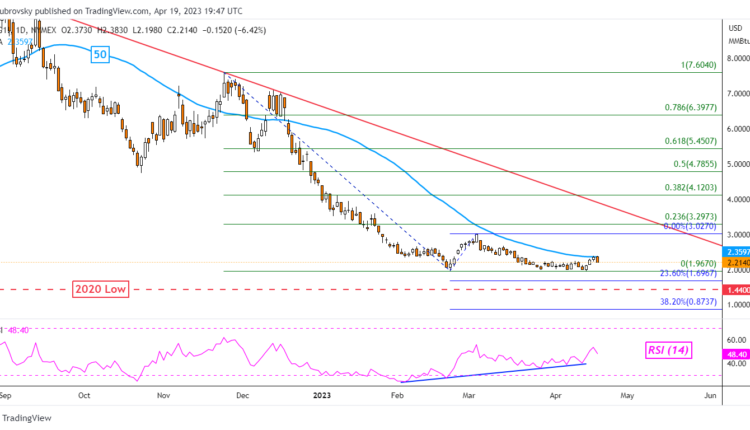Select the 0.5 (4.7855) Fibonacci level
This screenshot has width=750, height=430.
tap(690, 164)
